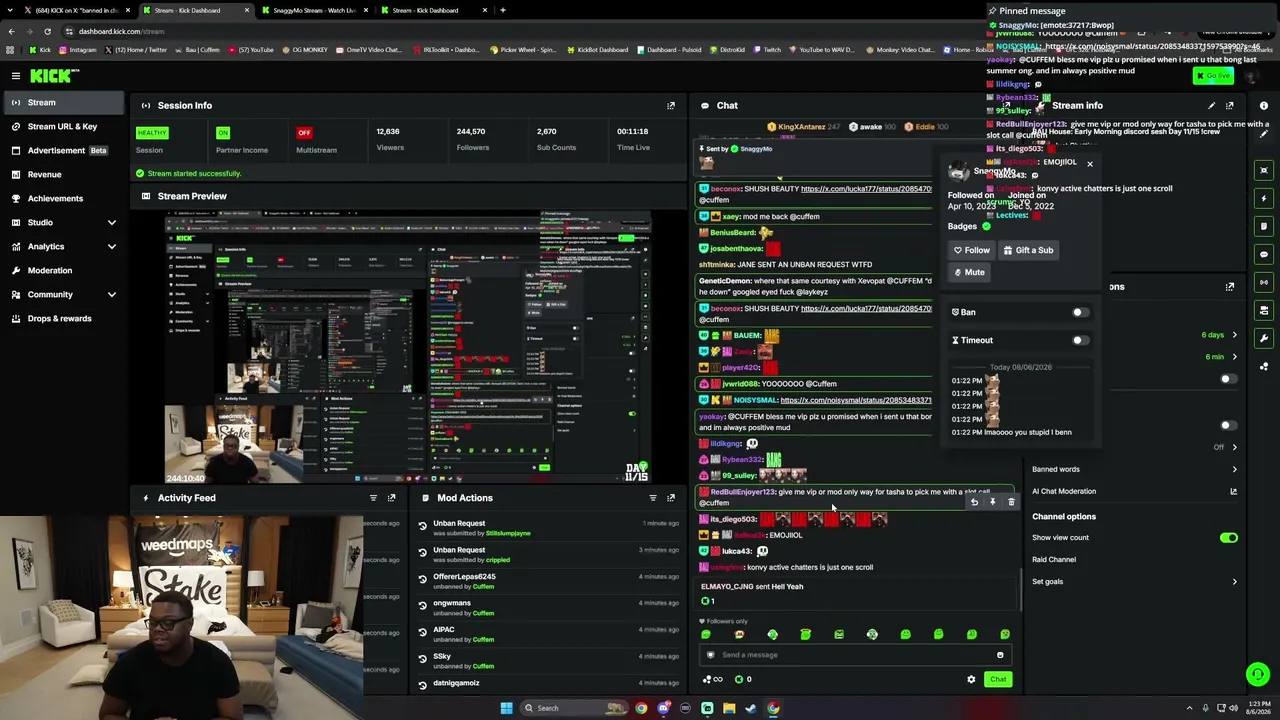Open File Explorer from the taskbar
1280x720 pixels.
729,708
